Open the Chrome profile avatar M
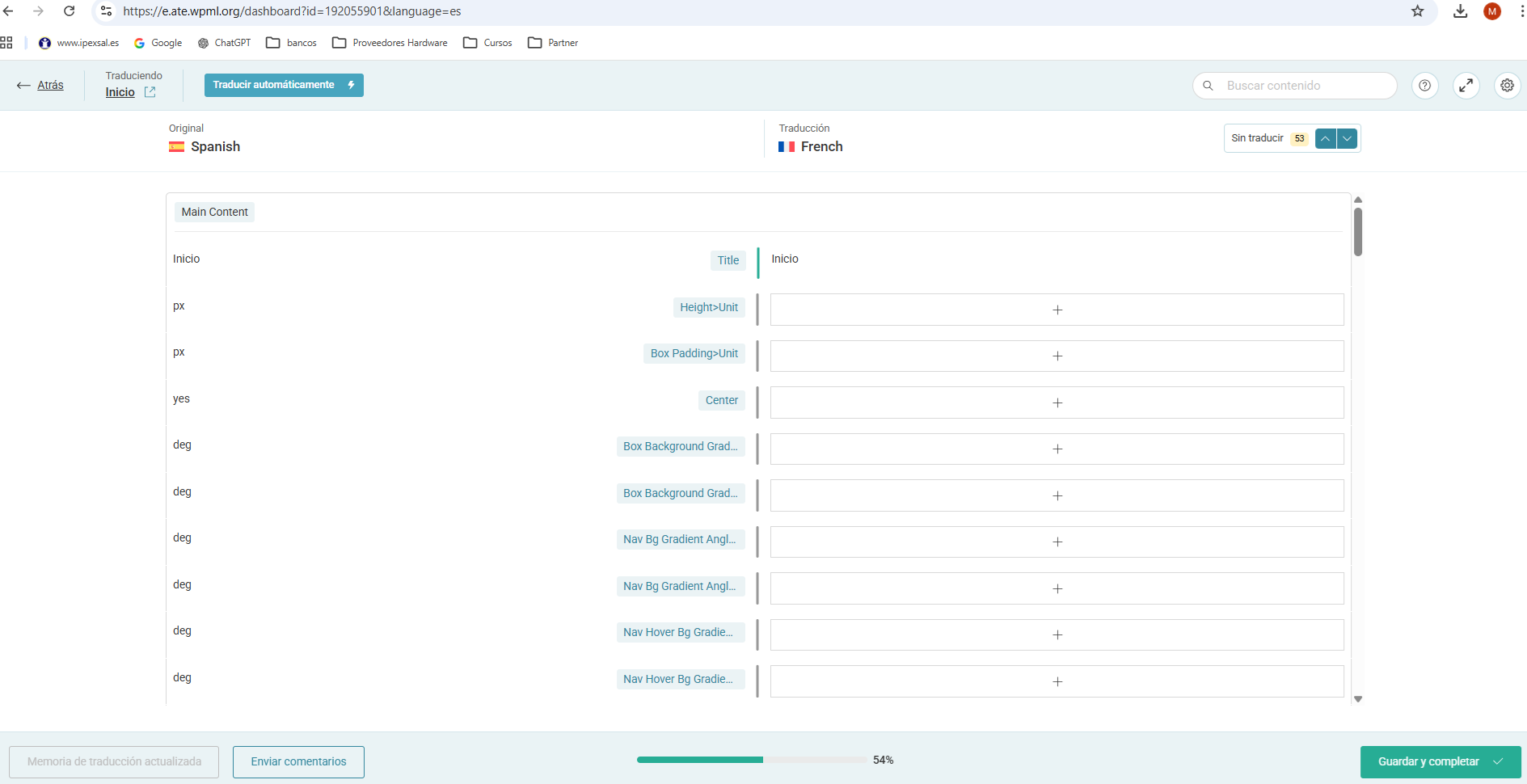Image resolution: width=1527 pixels, height=784 pixels. 1492,11
